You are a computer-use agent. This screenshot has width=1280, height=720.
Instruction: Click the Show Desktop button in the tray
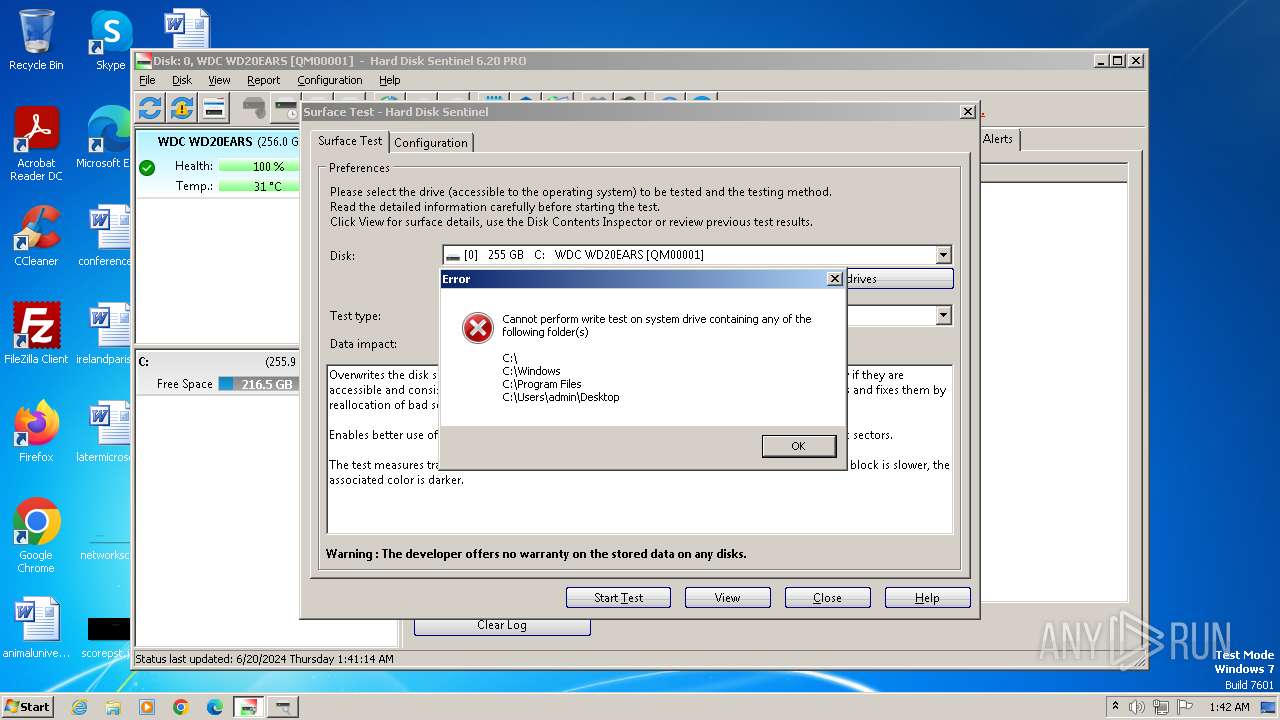tap(1269, 707)
